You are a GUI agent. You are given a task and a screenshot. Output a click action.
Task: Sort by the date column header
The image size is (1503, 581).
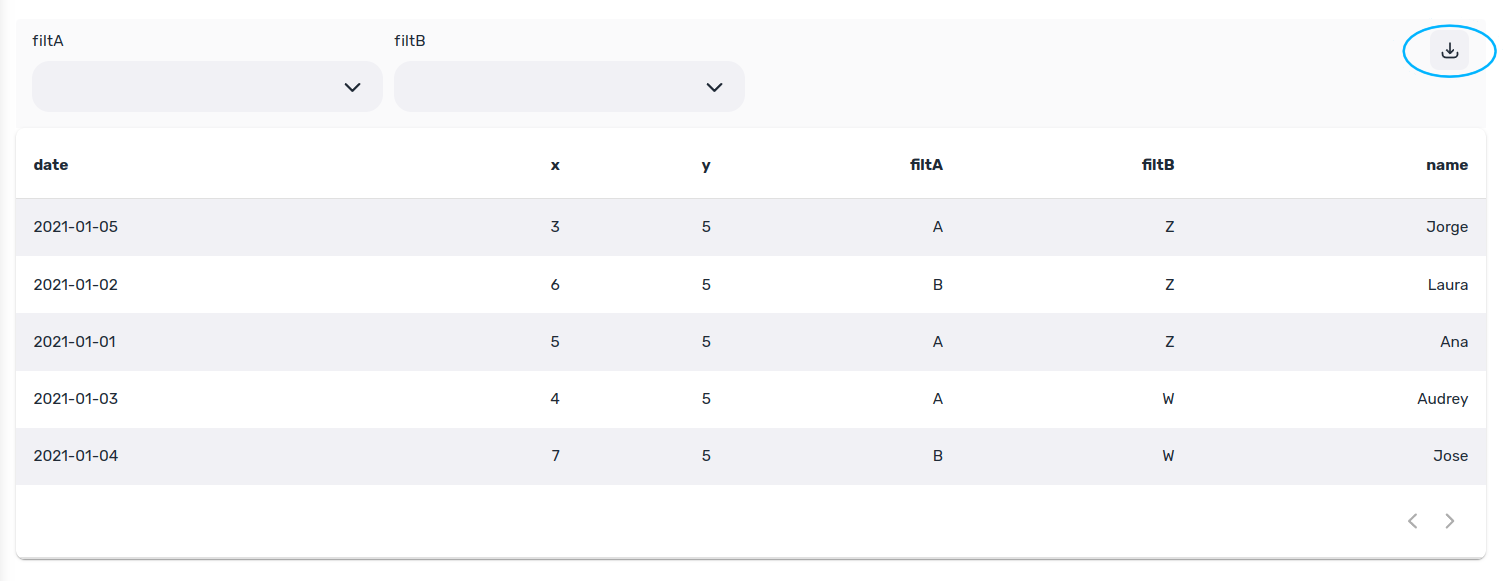(x=51, y=165)
